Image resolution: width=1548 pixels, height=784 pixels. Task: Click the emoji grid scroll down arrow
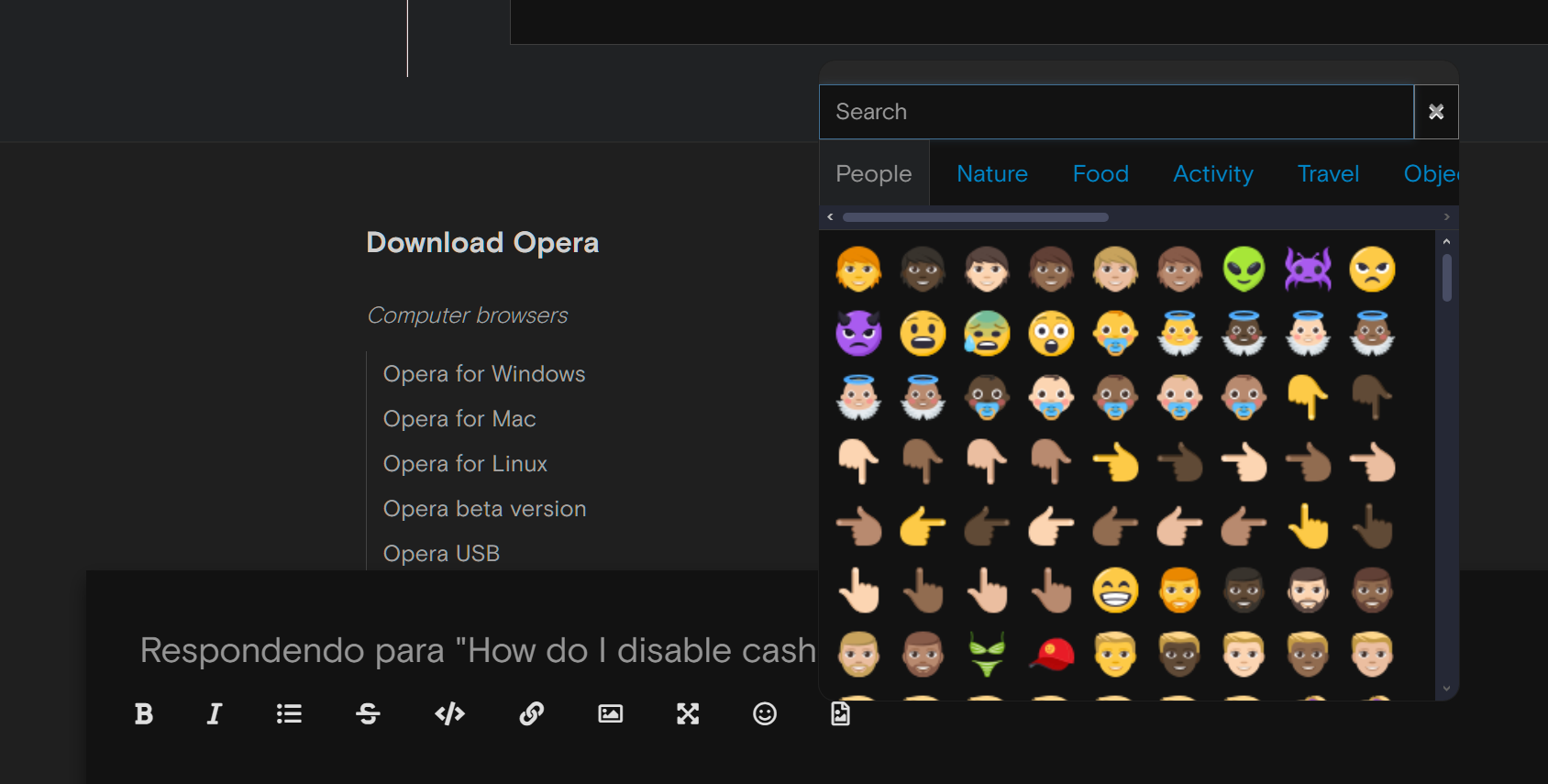(x=1446, y=689)
